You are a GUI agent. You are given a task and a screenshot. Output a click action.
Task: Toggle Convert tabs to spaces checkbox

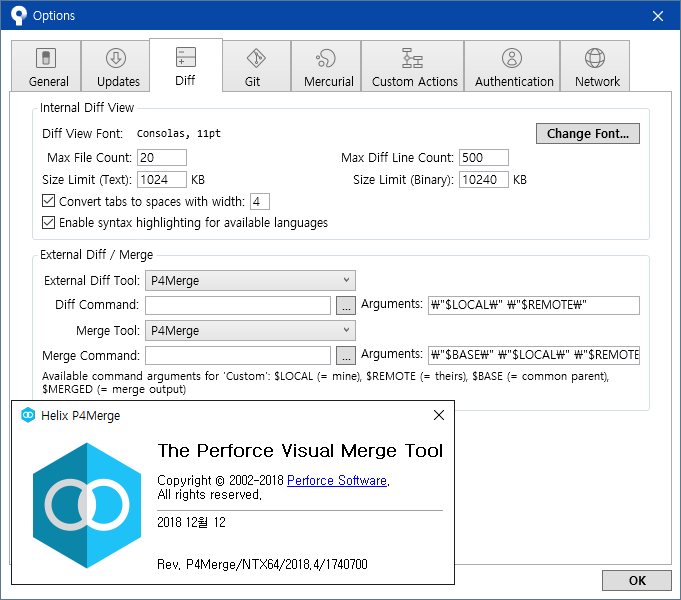48,201
